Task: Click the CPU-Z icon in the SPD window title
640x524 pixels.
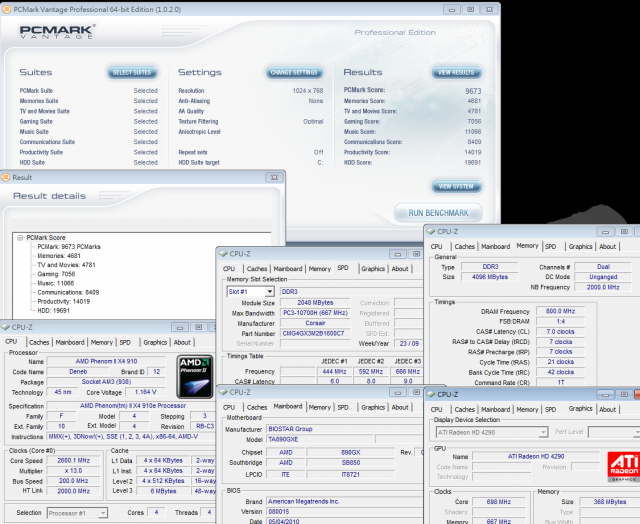Action: (x=223, y=253)
